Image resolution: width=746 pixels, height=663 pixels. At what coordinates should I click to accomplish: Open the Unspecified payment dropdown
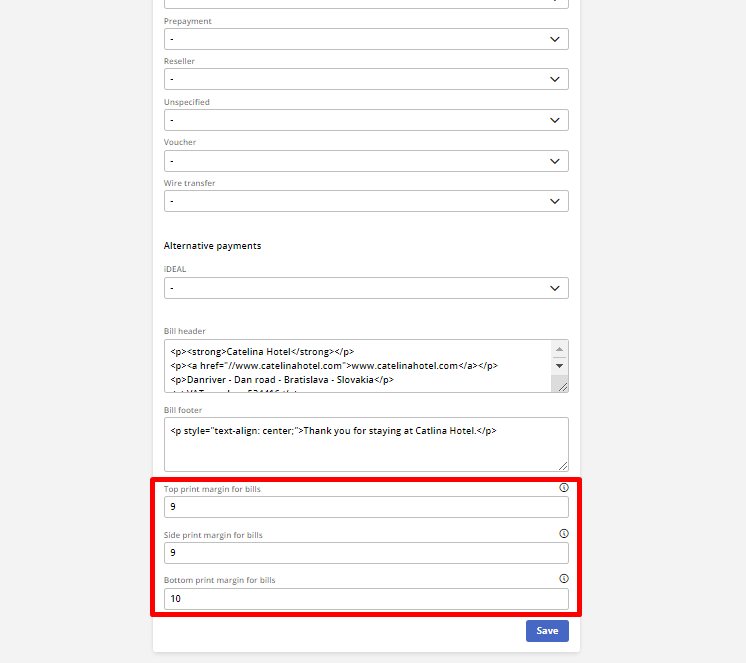(366, 120)
